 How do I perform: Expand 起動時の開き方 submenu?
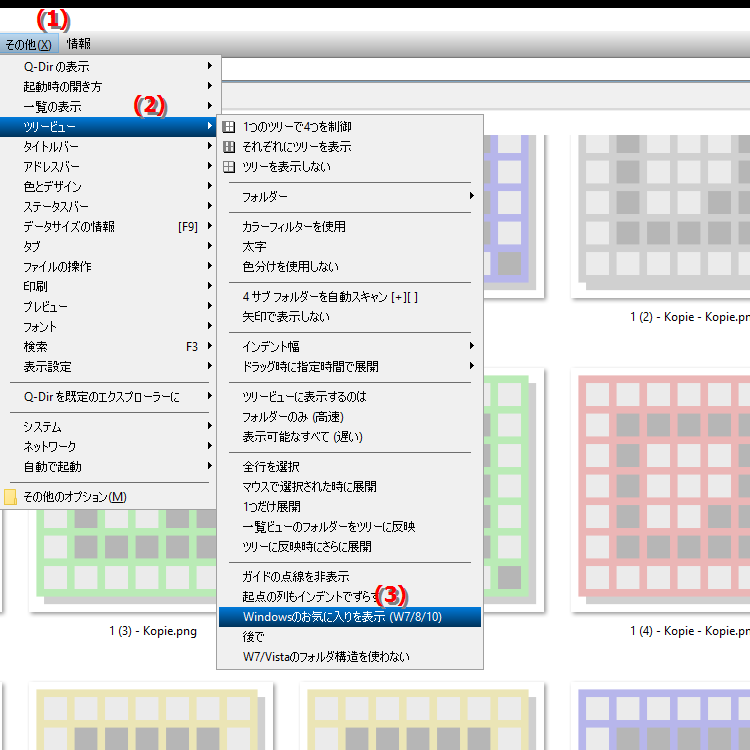(109, 86)
